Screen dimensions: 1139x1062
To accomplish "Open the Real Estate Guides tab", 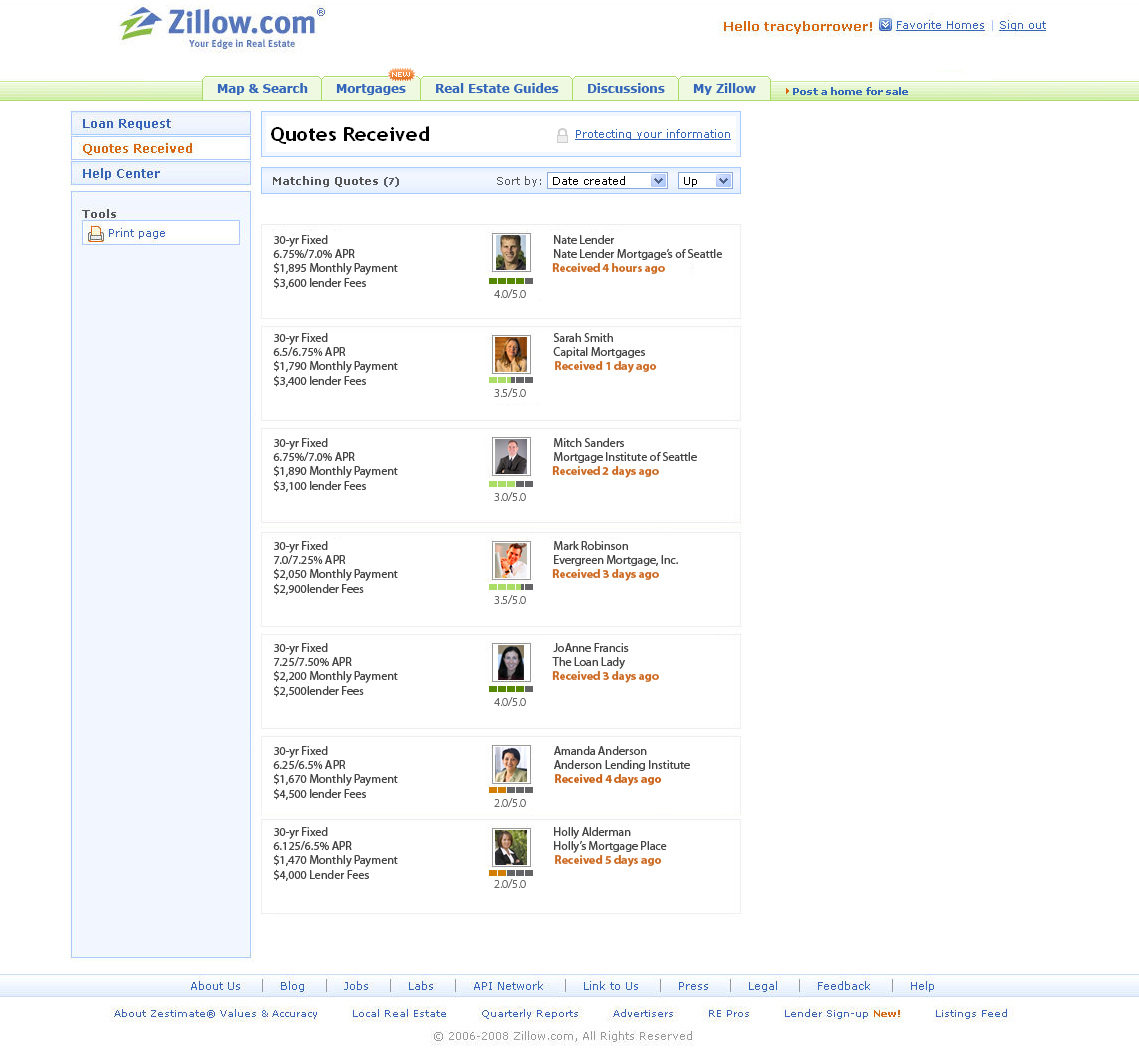I will click(x=496, y=89).
